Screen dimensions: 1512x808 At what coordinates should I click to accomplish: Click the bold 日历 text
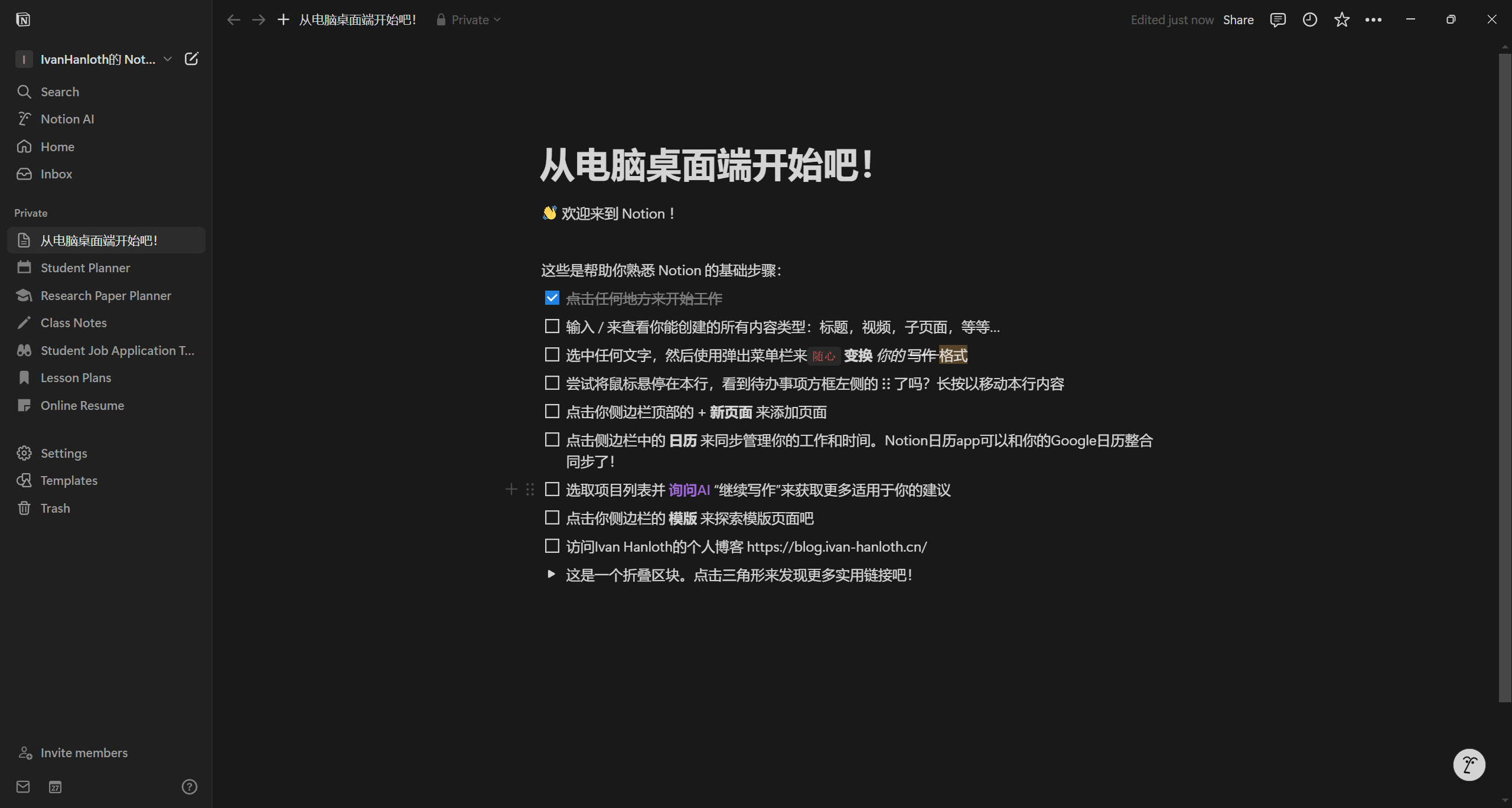[683, 441]
